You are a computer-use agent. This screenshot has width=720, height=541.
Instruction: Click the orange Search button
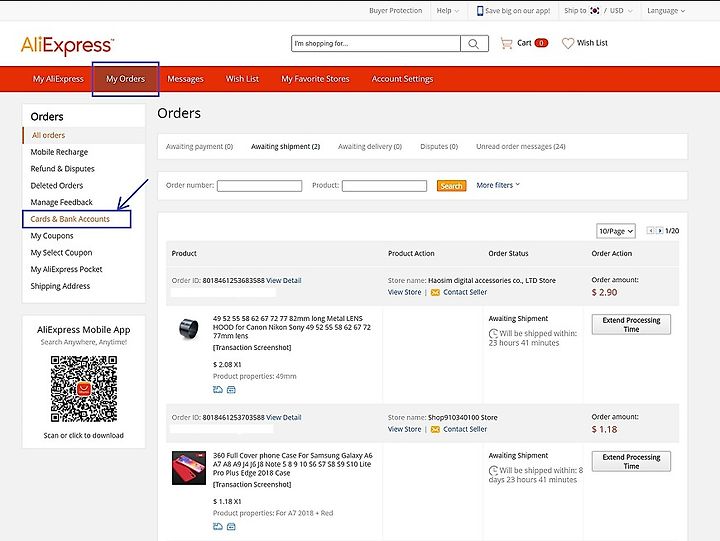point(451,186)
